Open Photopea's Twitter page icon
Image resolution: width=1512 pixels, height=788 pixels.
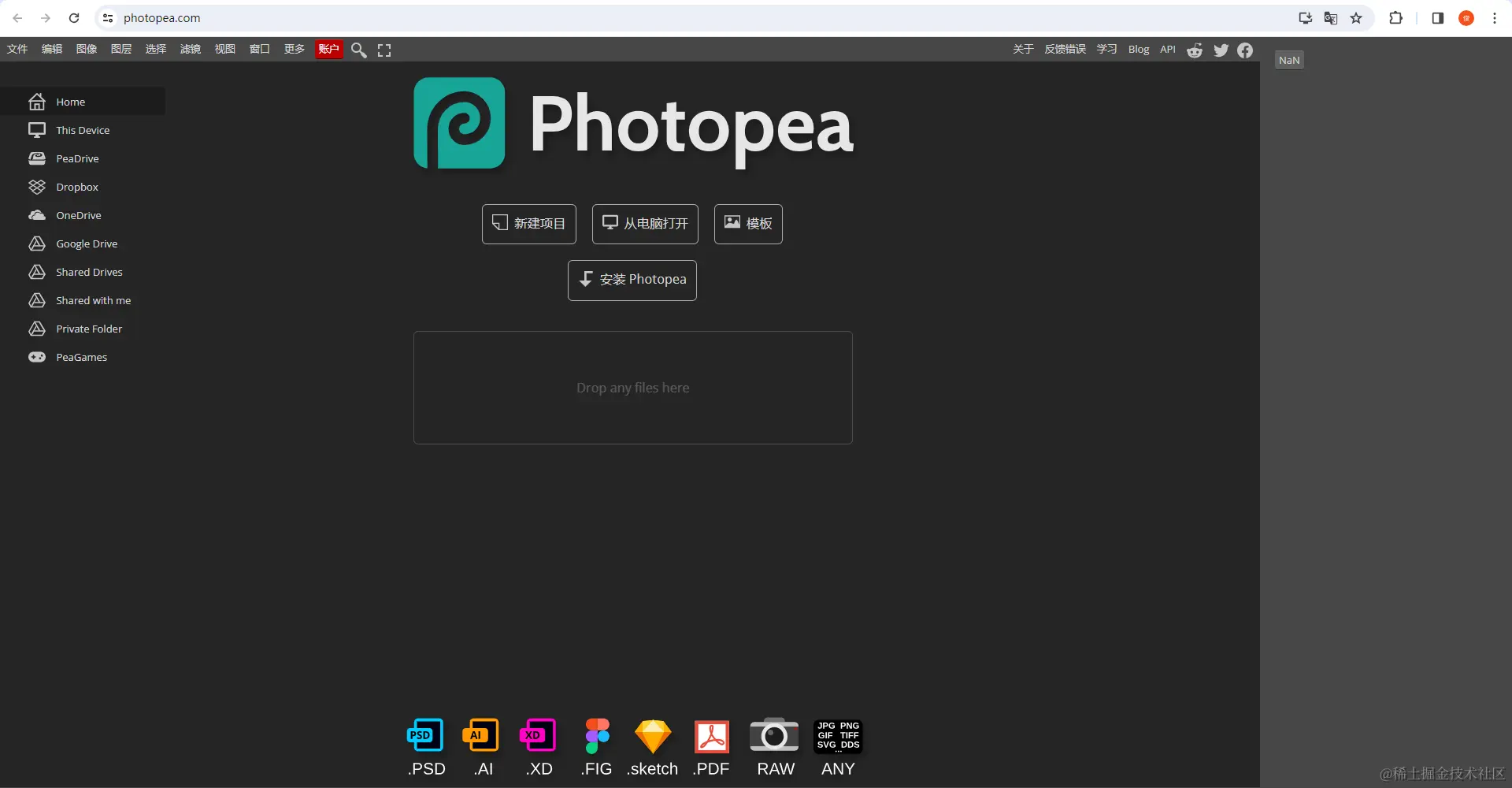click(x=1221, y=50)
